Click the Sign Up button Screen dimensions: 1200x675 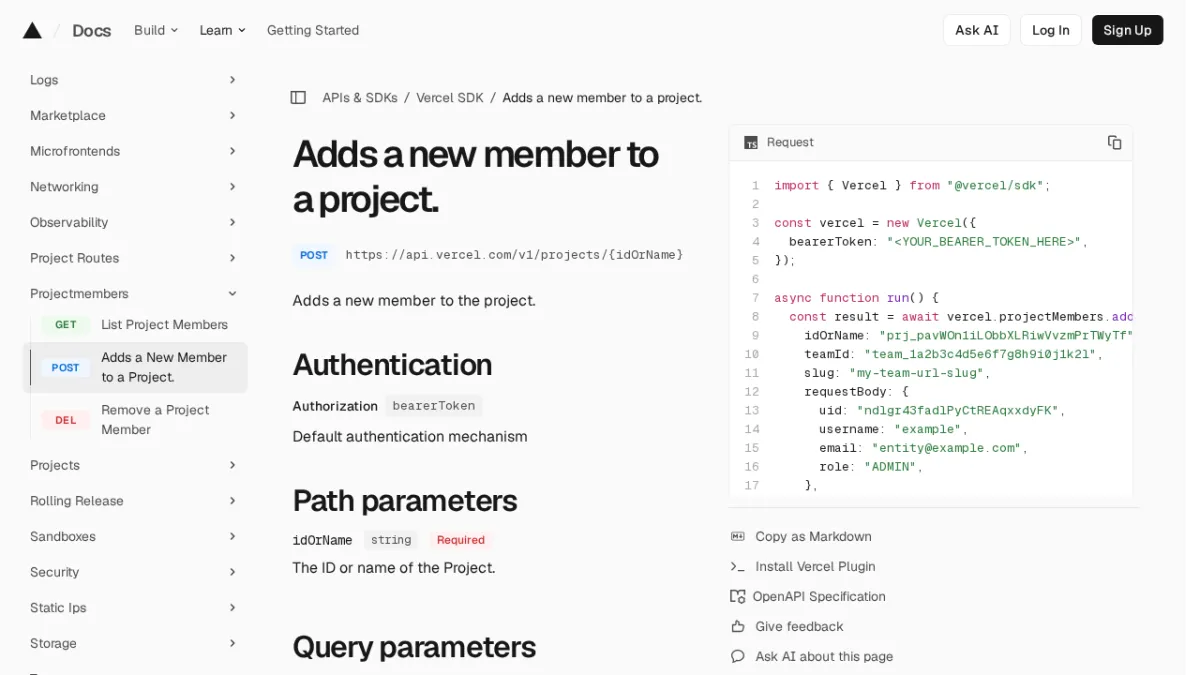[x=1127, y=30]
